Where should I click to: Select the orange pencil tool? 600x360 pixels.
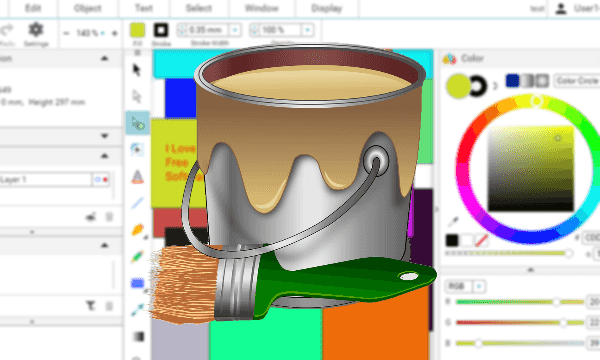(x=137, y=230)
